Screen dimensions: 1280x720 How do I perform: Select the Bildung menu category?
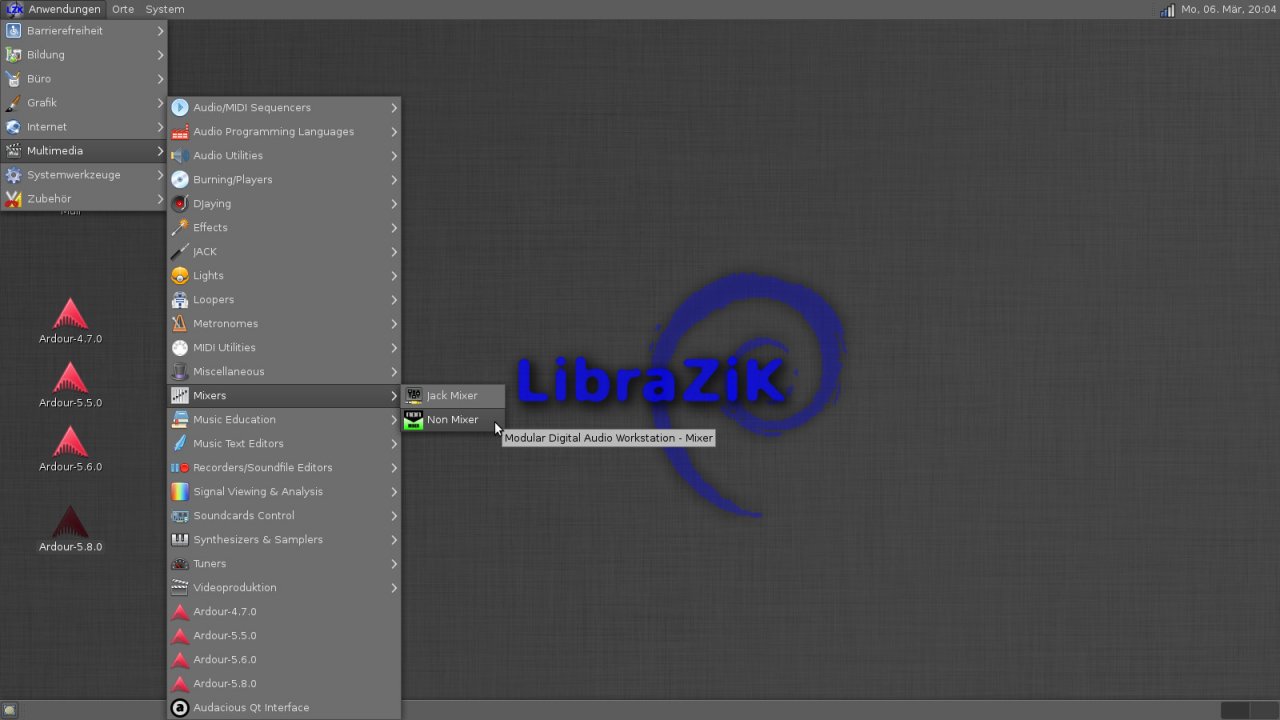[84, 55]
